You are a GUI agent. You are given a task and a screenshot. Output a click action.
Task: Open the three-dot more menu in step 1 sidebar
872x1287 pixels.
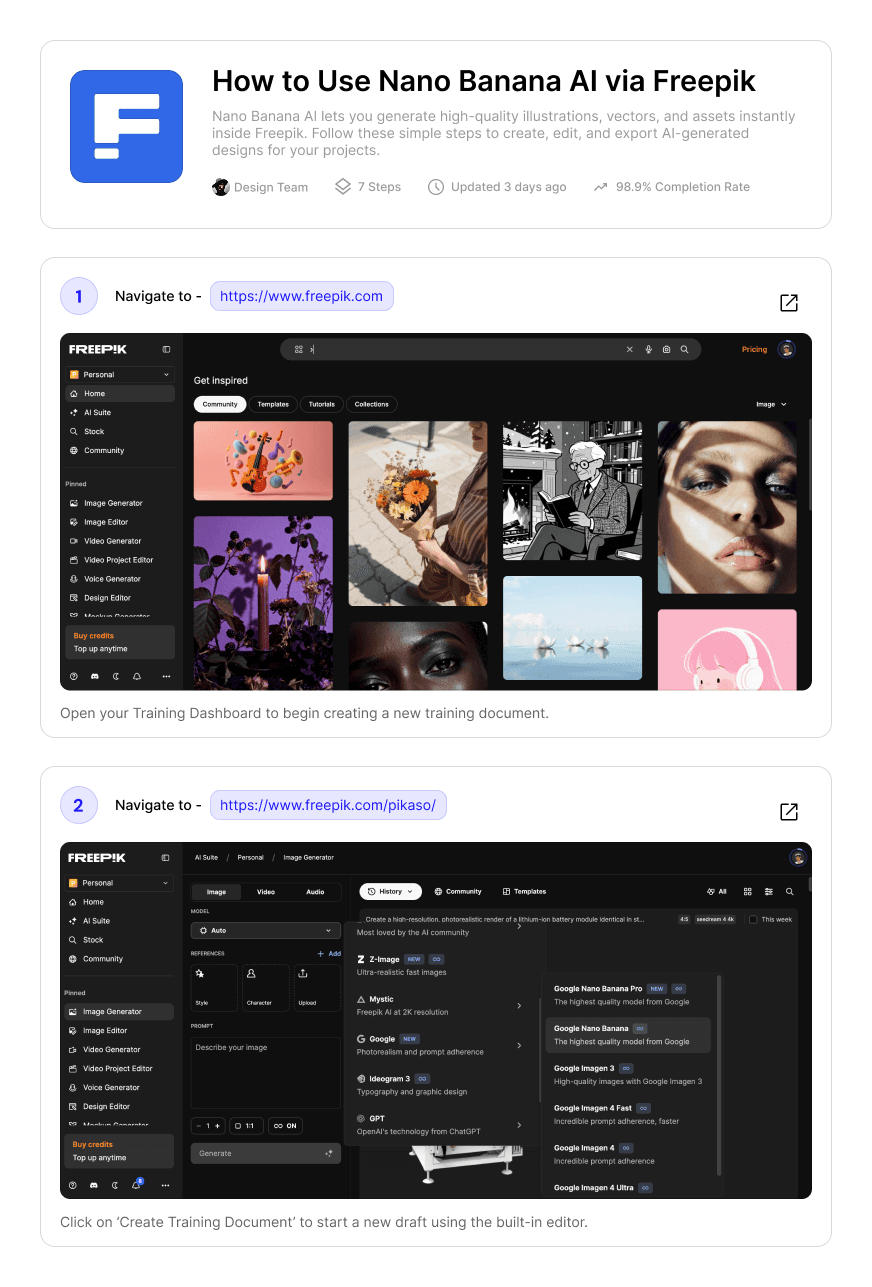pos(166,676)
